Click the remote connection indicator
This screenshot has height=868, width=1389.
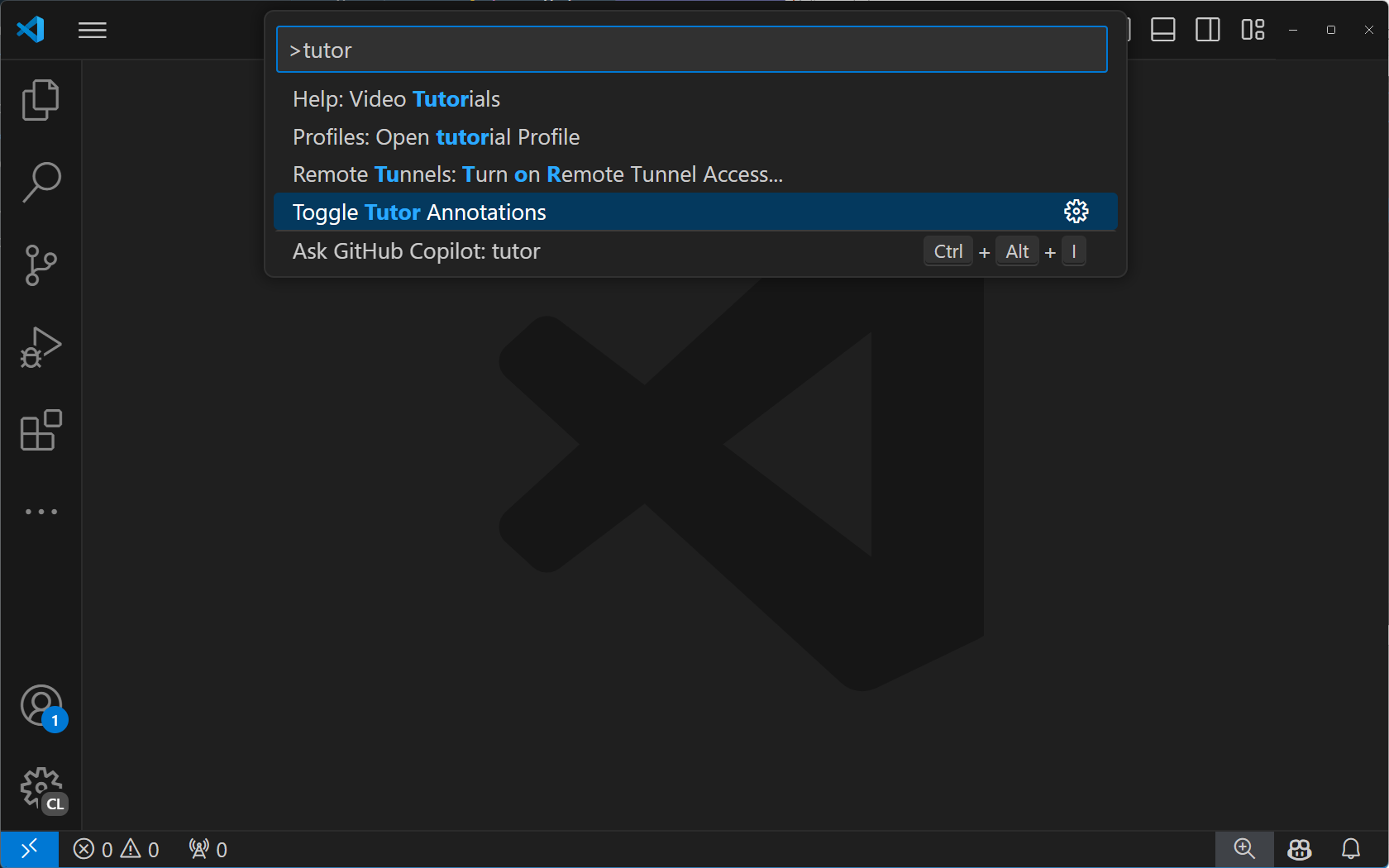(x=30, y=848)
